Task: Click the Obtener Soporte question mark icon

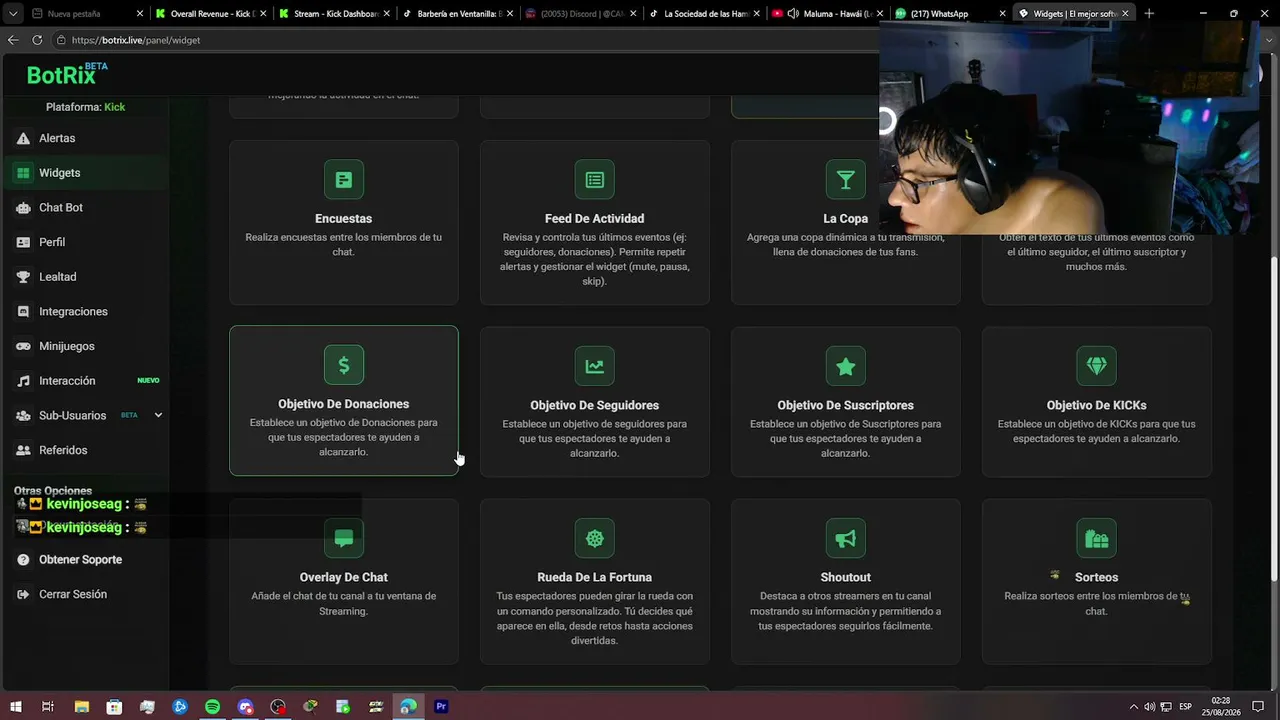Action: (23, 560)
